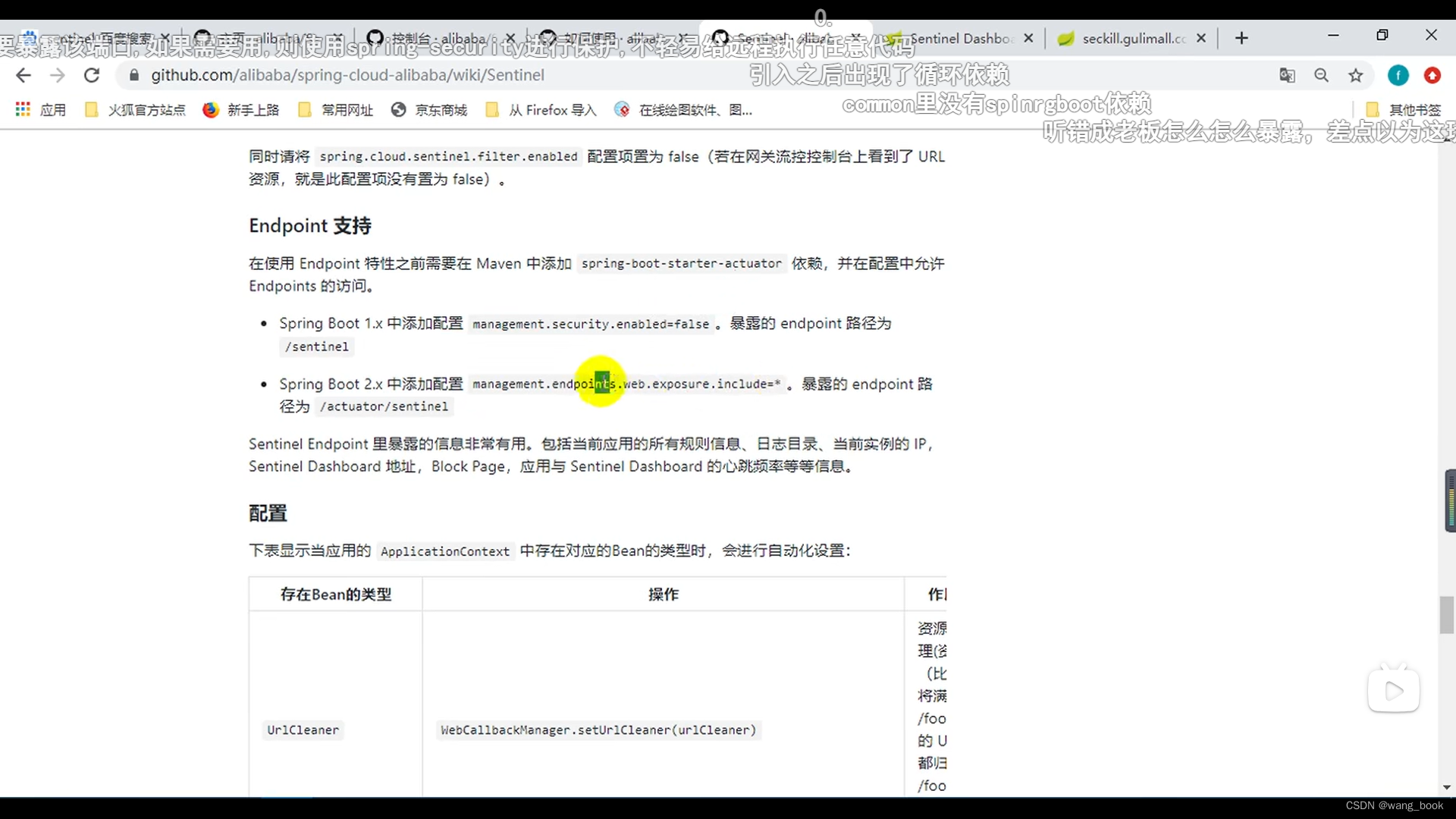Open the 其他书签 folder
The width and height of the screenshot is (1456, 819).
[x=1404, y=110]
